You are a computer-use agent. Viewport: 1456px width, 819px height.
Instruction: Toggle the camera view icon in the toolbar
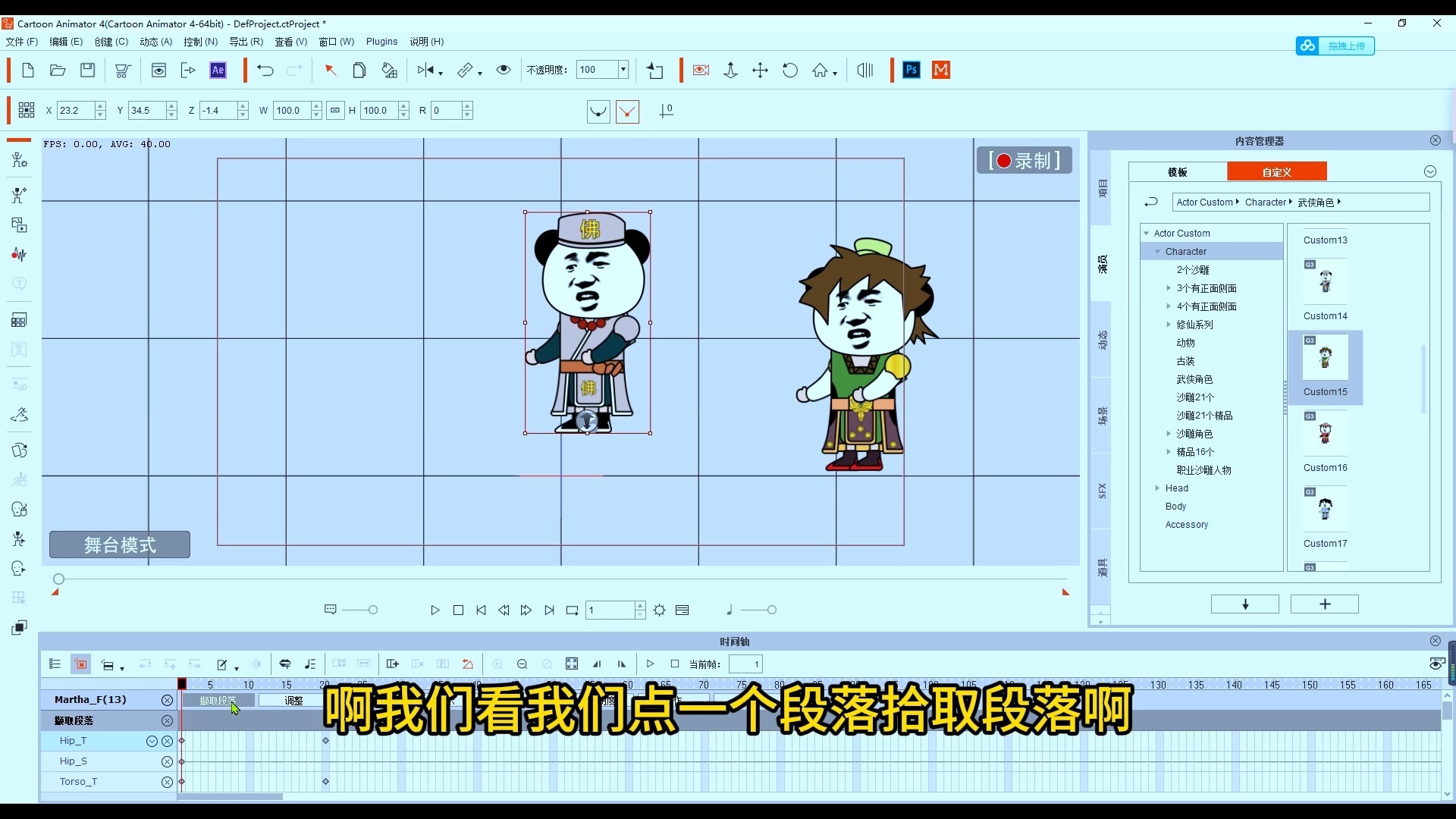click(x=700, y=70)
